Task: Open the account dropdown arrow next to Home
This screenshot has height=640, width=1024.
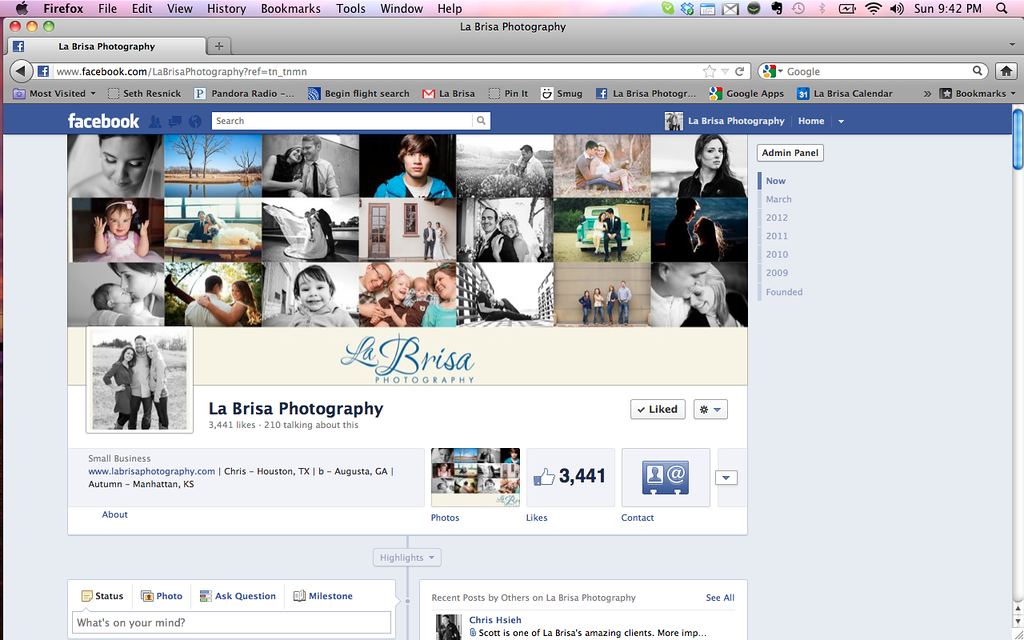Action: [841, 121]
